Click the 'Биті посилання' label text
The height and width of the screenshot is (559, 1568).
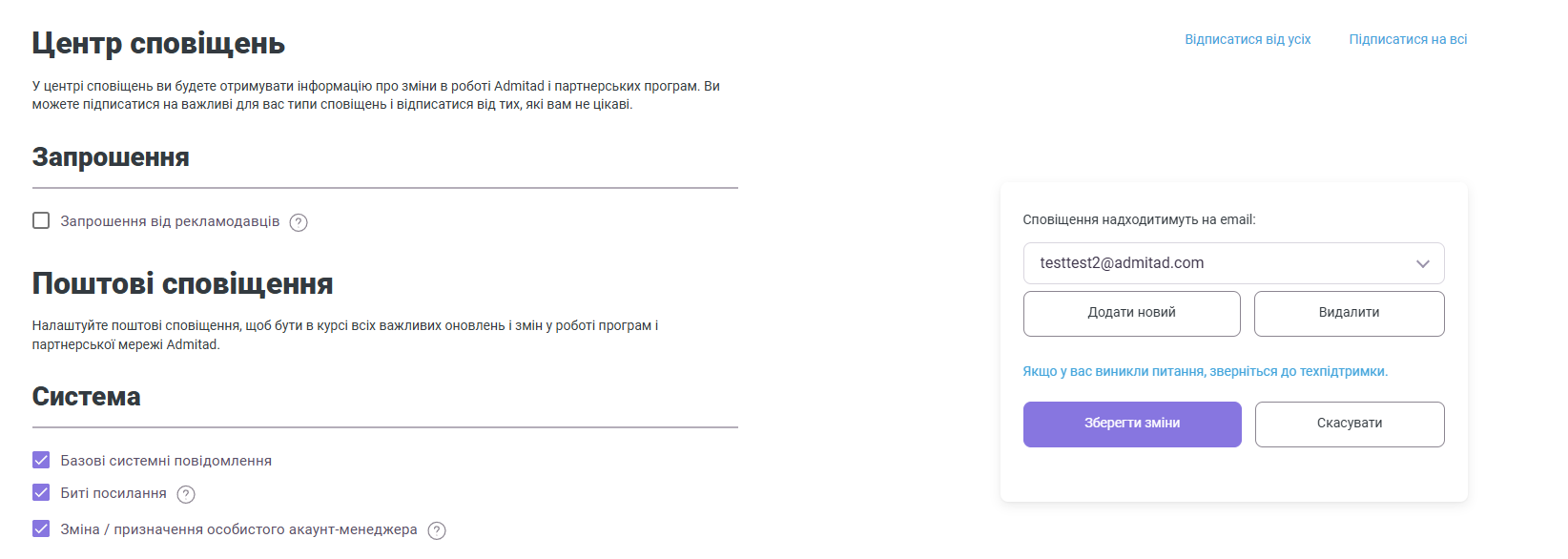(x=113, y=493)
